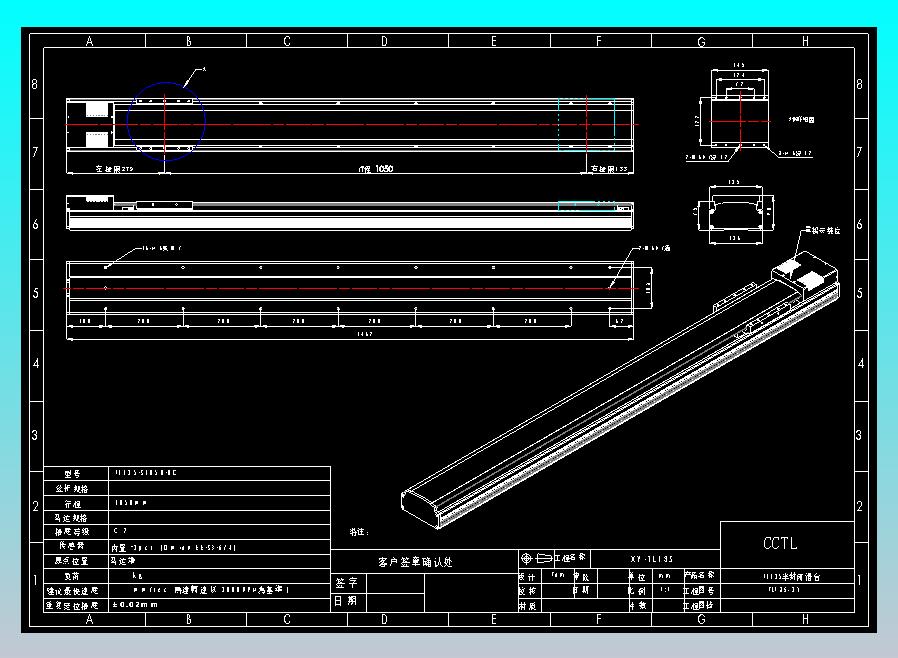Select the ±0.02mm repeat accuracy value
The height and width of the screenshot is (658, 898).
[x=135, y=604]
